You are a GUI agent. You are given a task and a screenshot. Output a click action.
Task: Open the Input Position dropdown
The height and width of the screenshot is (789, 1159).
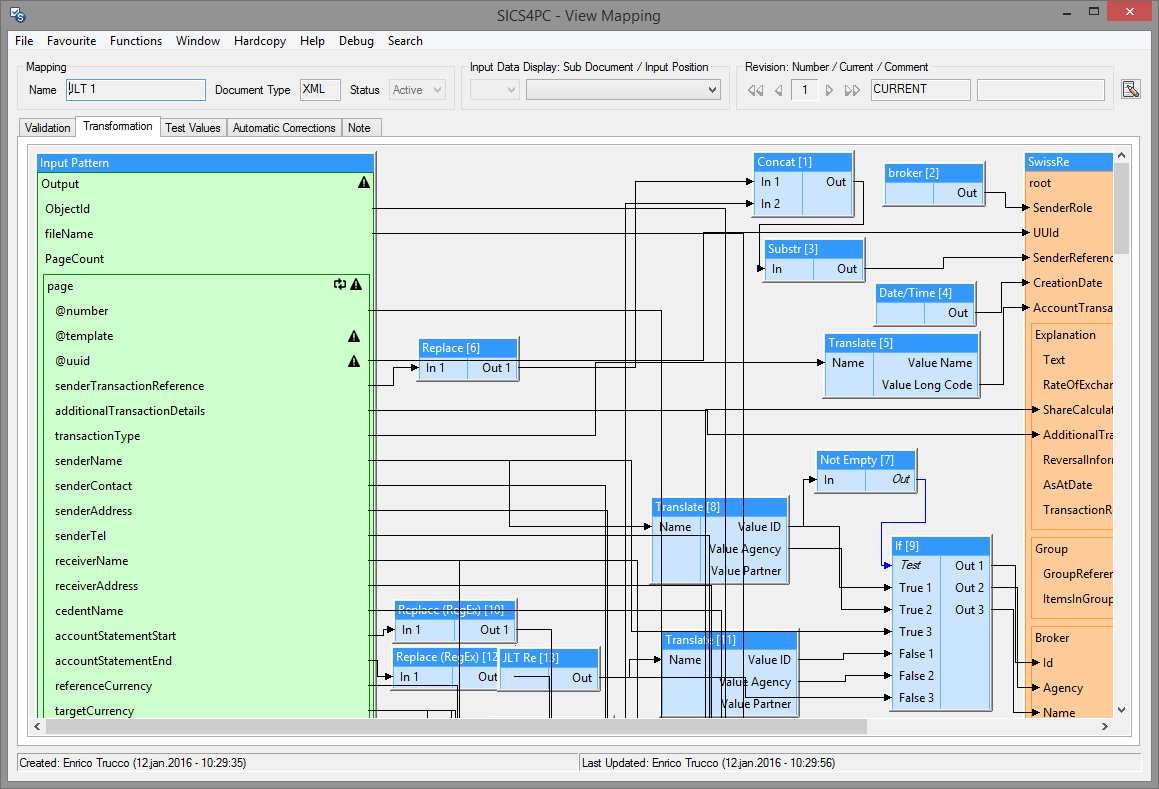tap(623, 90)
